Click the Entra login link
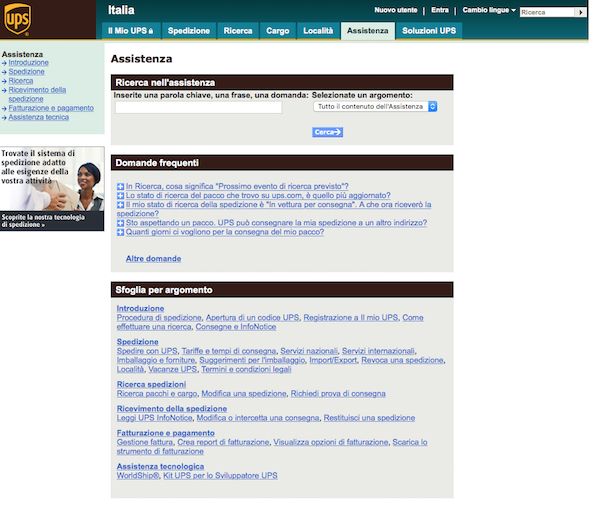This screenshot has width=610, height=505. (x=440, y=10)
